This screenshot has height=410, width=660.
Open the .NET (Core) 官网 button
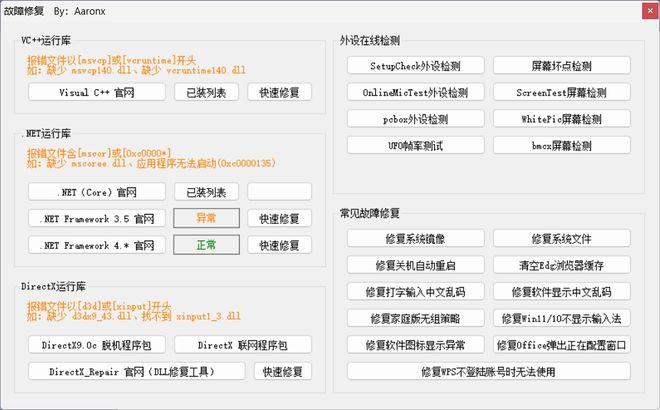click(x=97, y=192)
